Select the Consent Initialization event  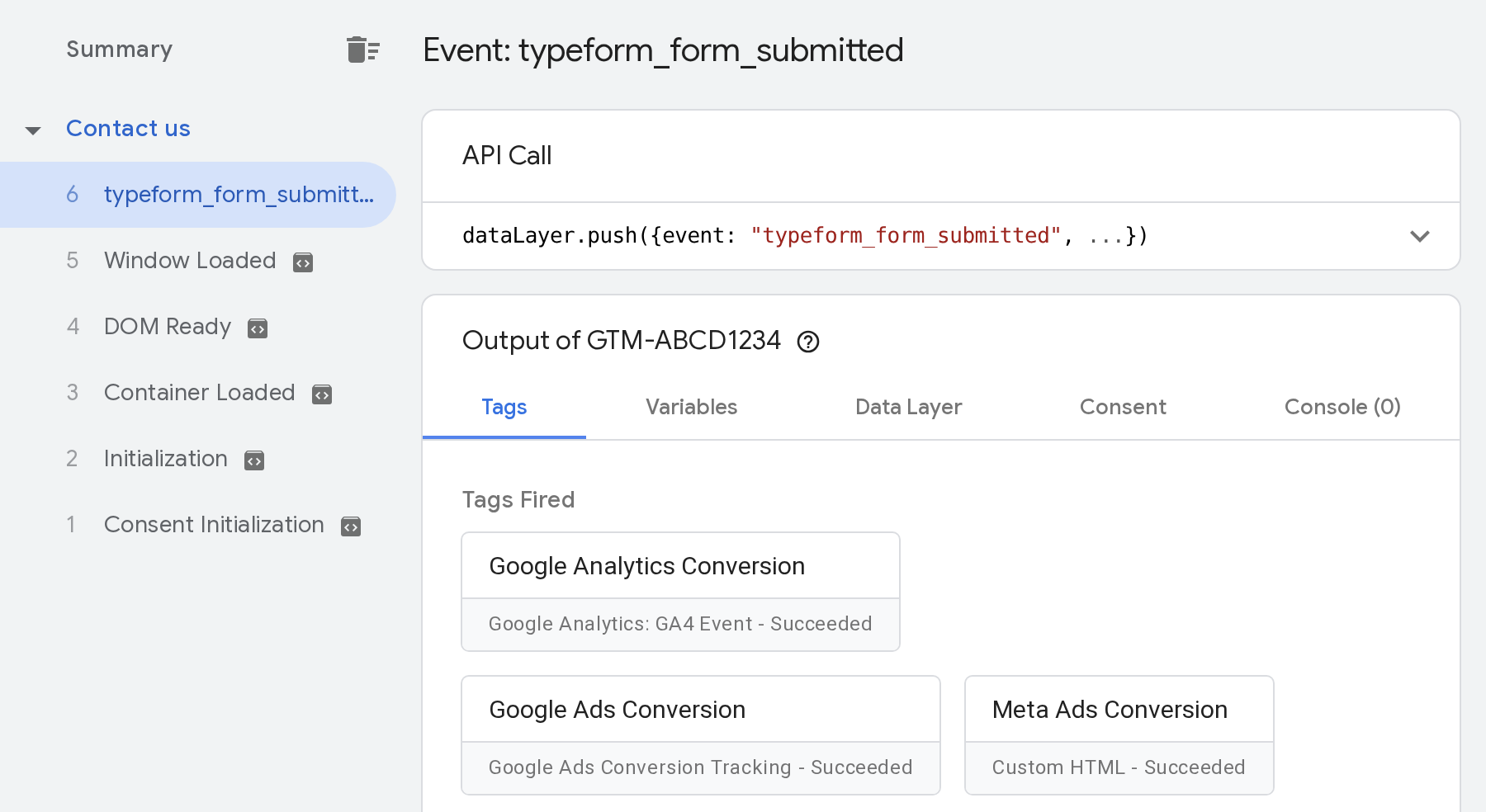pos(214,525)
